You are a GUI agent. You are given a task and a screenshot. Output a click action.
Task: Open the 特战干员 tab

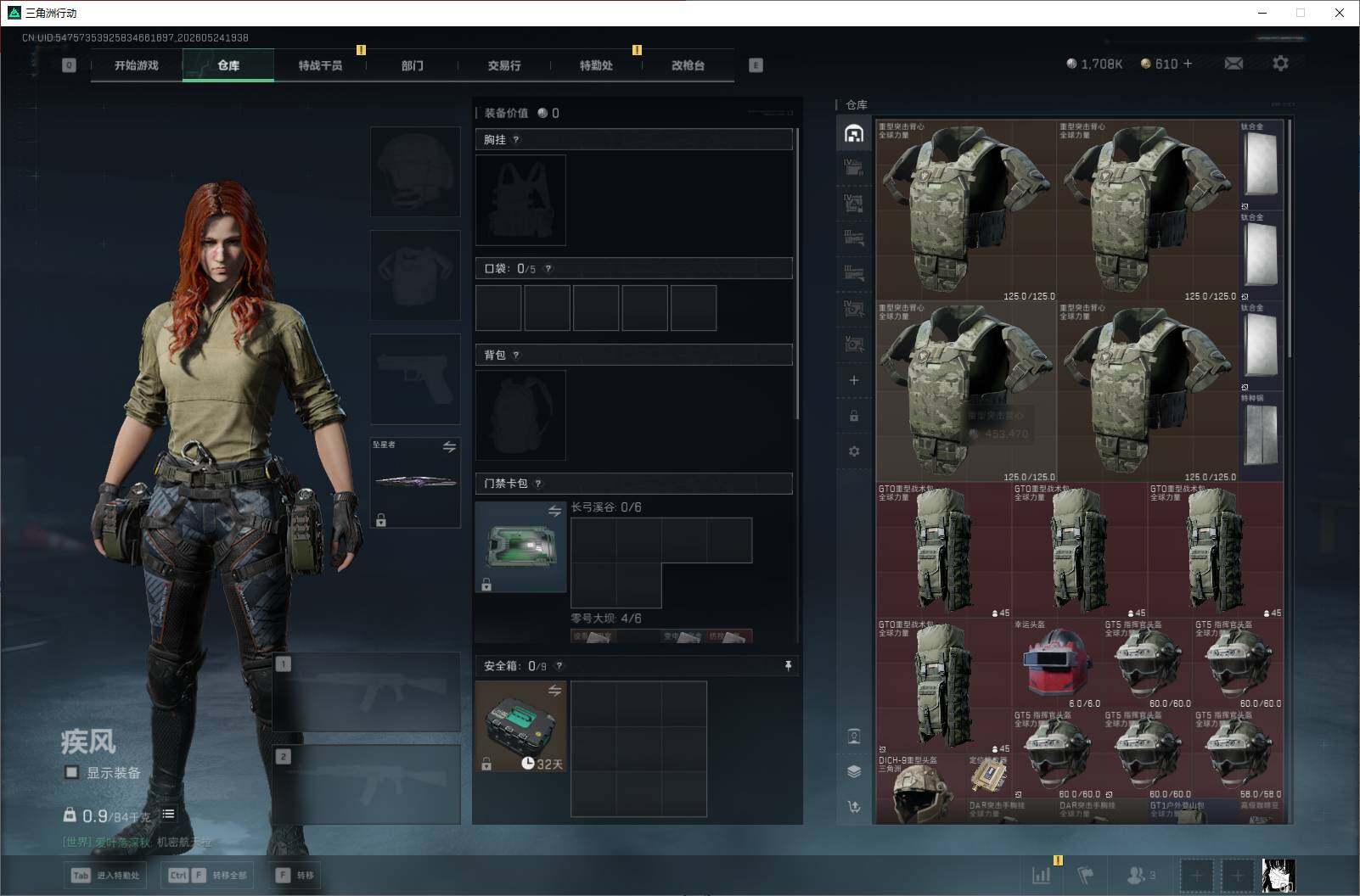[x=320, y=65]
